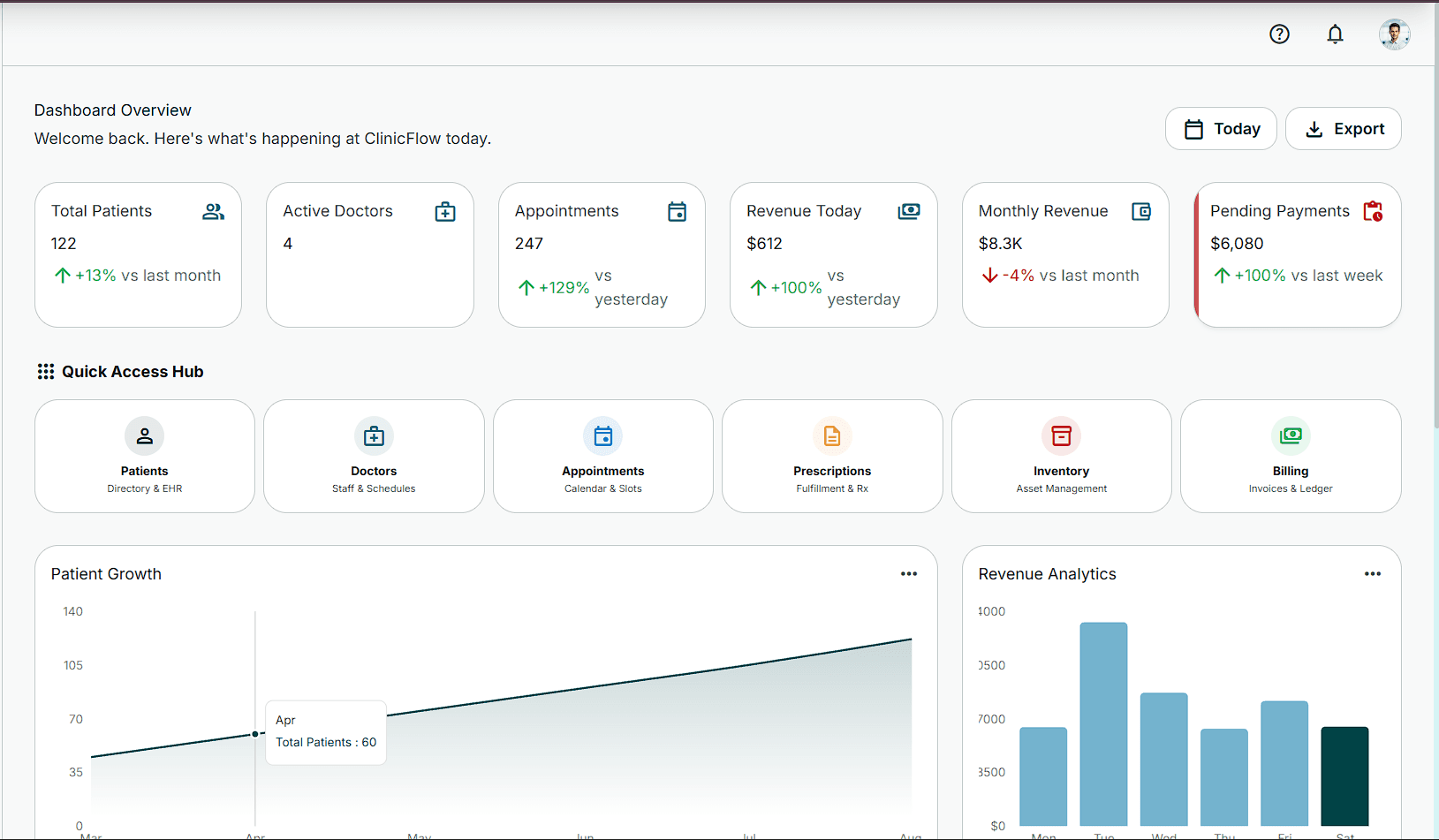Screen dimensions: 1439x840
Task: Click the Monday revenue bar
Action: click(x=1043, y=777)
